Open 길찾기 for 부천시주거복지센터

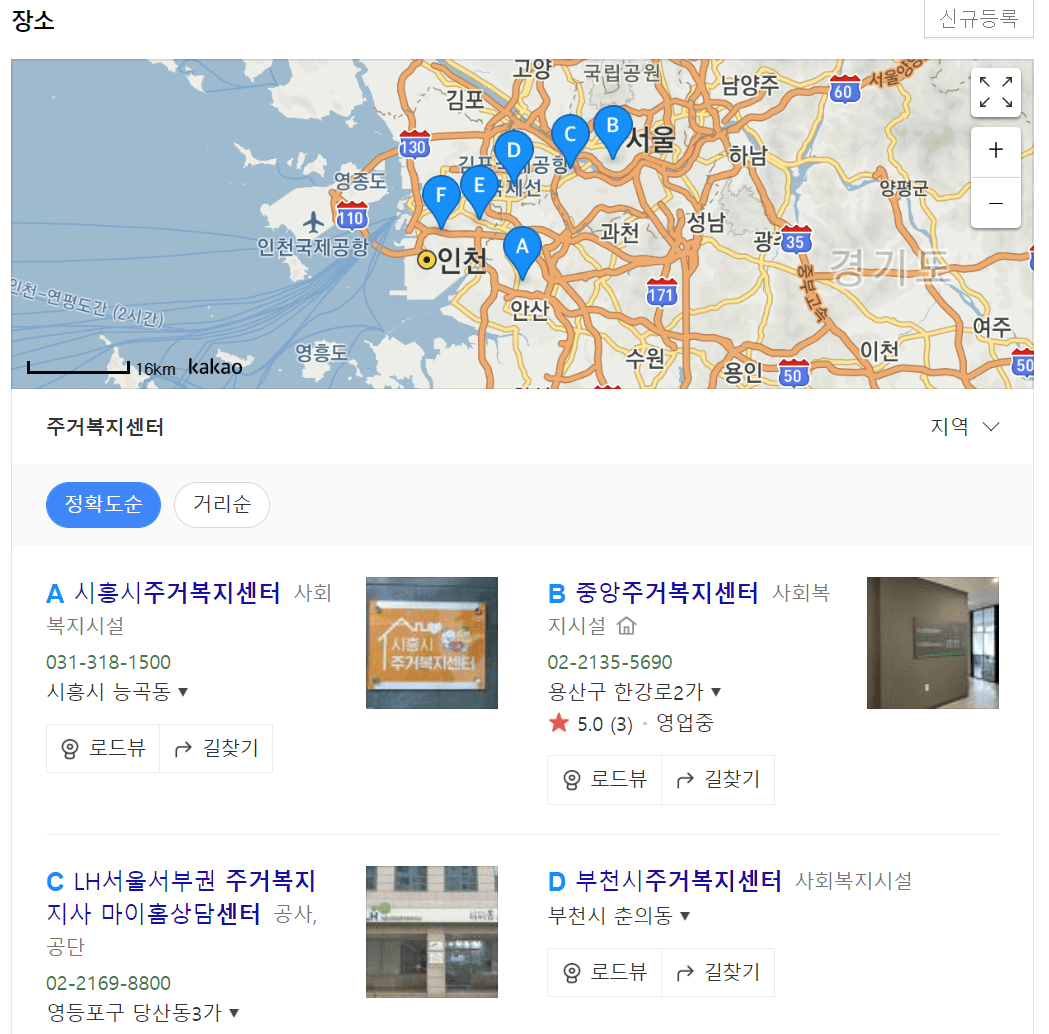pyautogui.click(x=718, y=972)
